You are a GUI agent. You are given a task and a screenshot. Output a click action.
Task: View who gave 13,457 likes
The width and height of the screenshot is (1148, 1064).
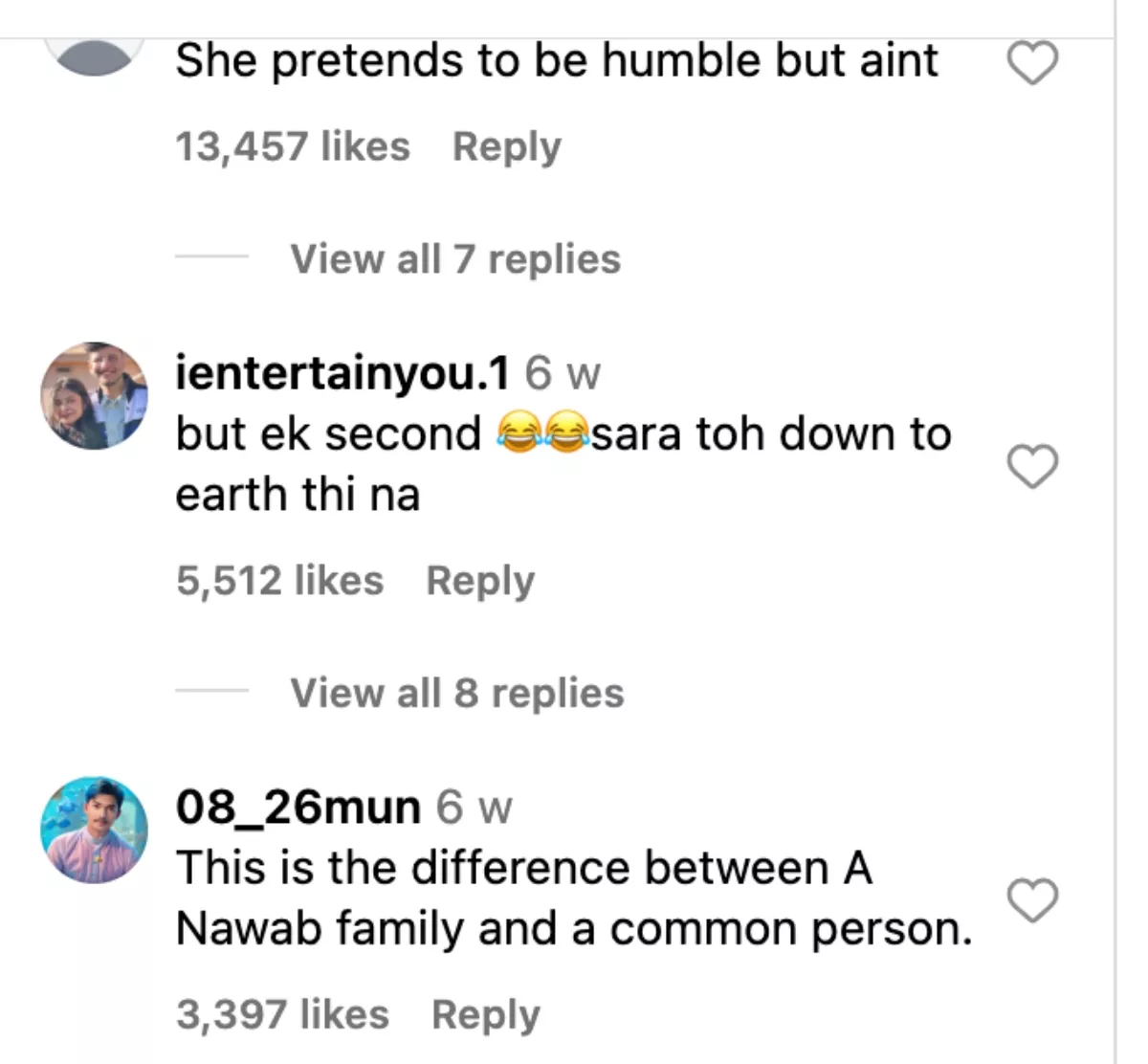pyautogui.click(x=293, y=147)
